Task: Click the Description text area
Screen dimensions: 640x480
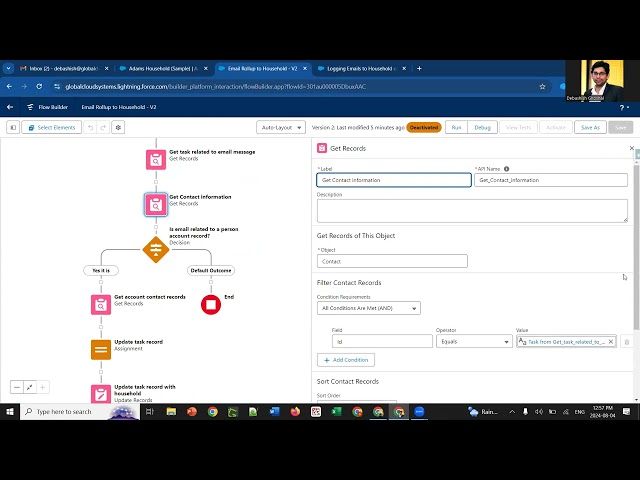Action: click(472, 211)
